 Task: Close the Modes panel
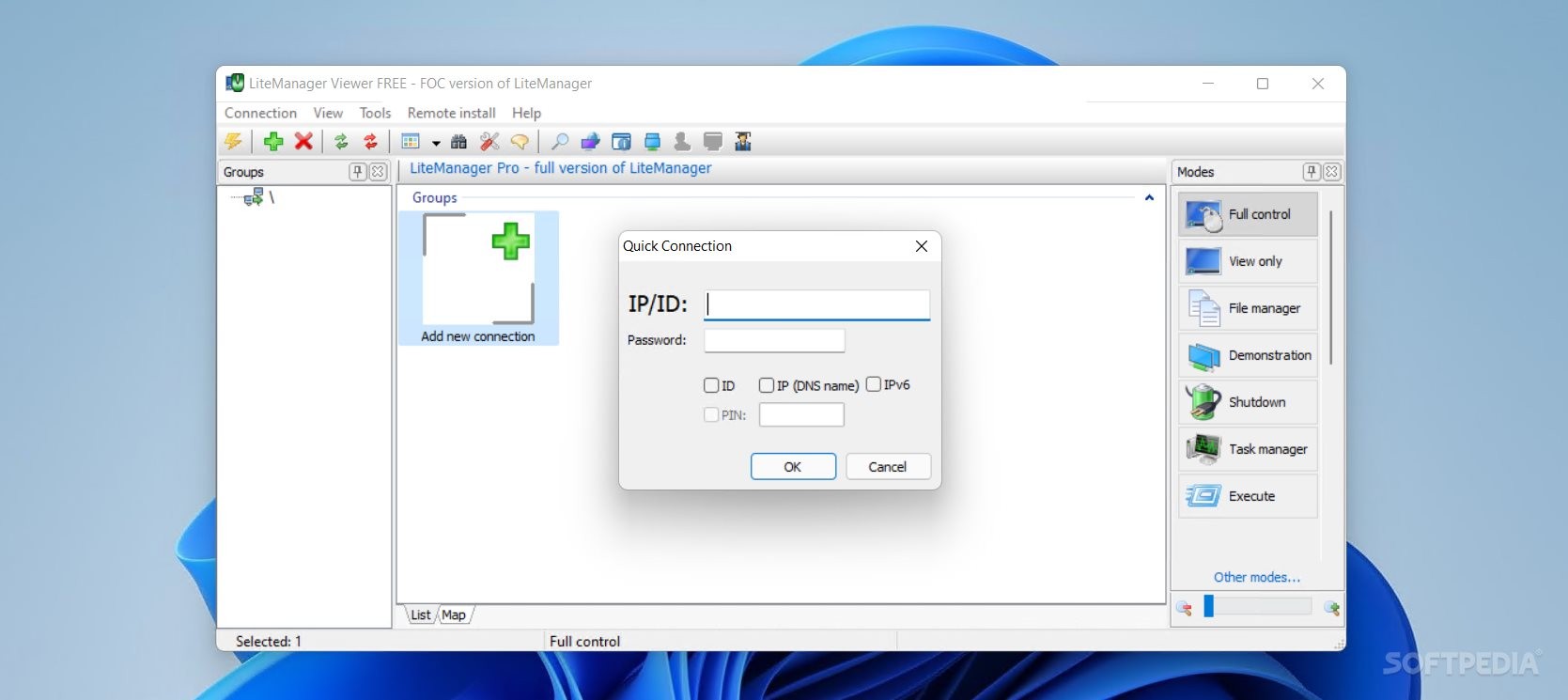point(1331,172)
